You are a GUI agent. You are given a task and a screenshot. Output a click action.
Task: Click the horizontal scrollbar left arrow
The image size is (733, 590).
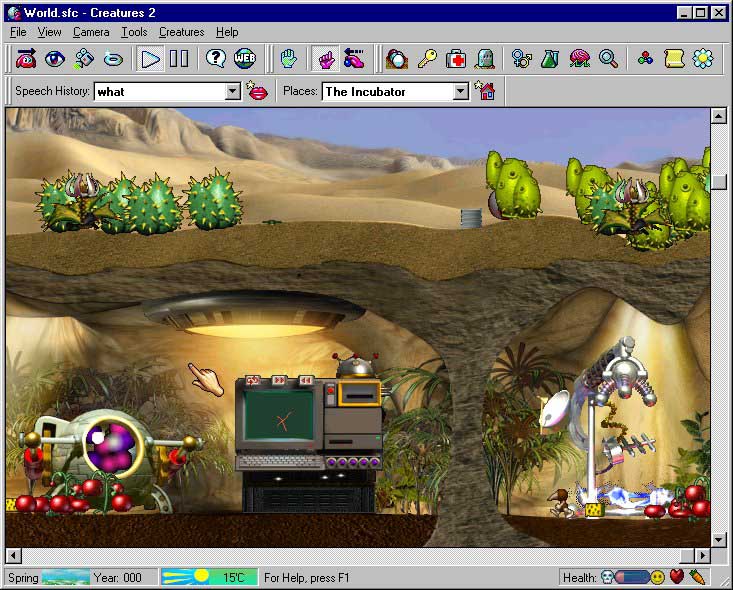(14, 555)
